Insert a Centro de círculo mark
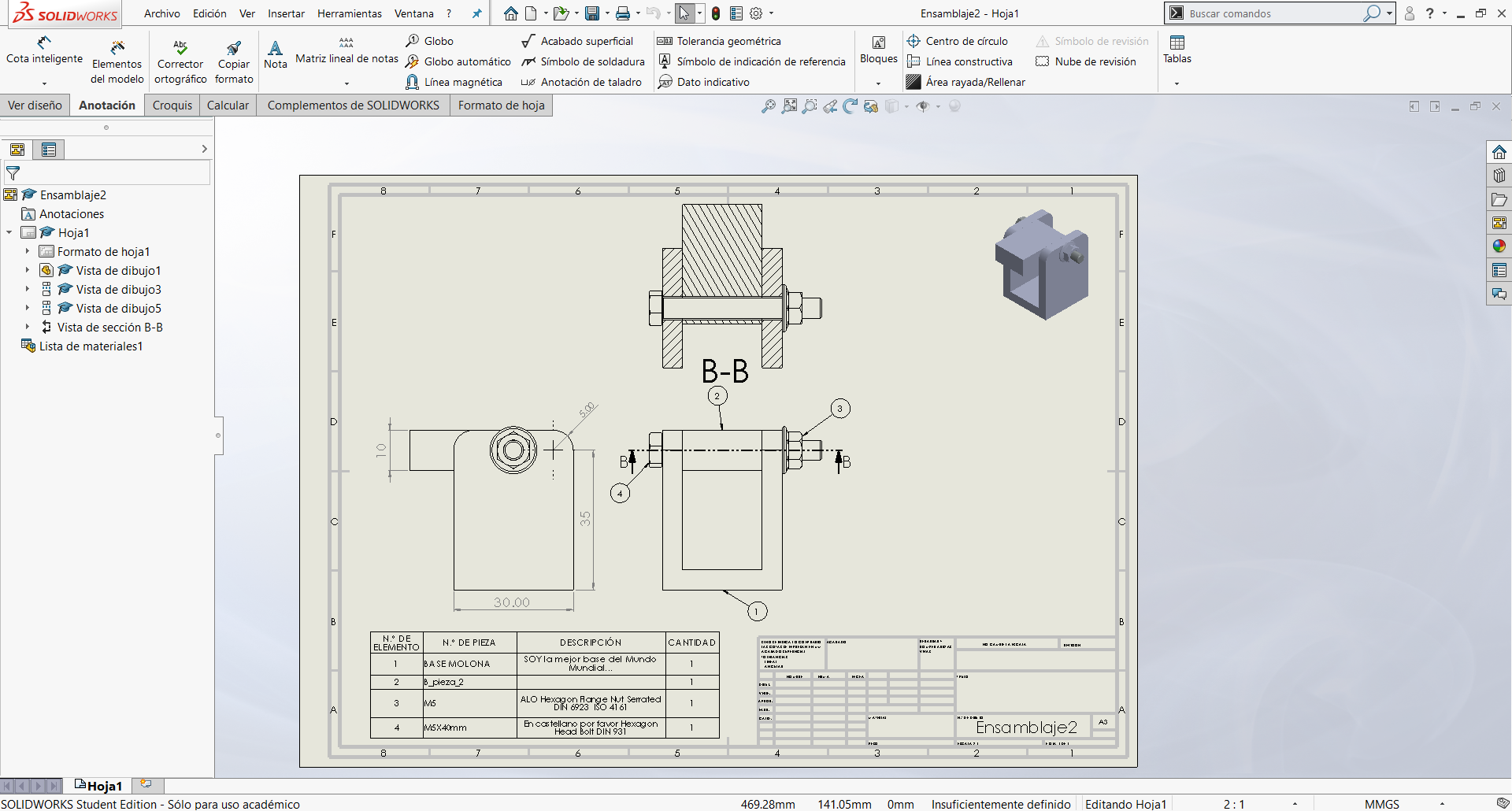The image size is (1512, 811). pos(958,41)
